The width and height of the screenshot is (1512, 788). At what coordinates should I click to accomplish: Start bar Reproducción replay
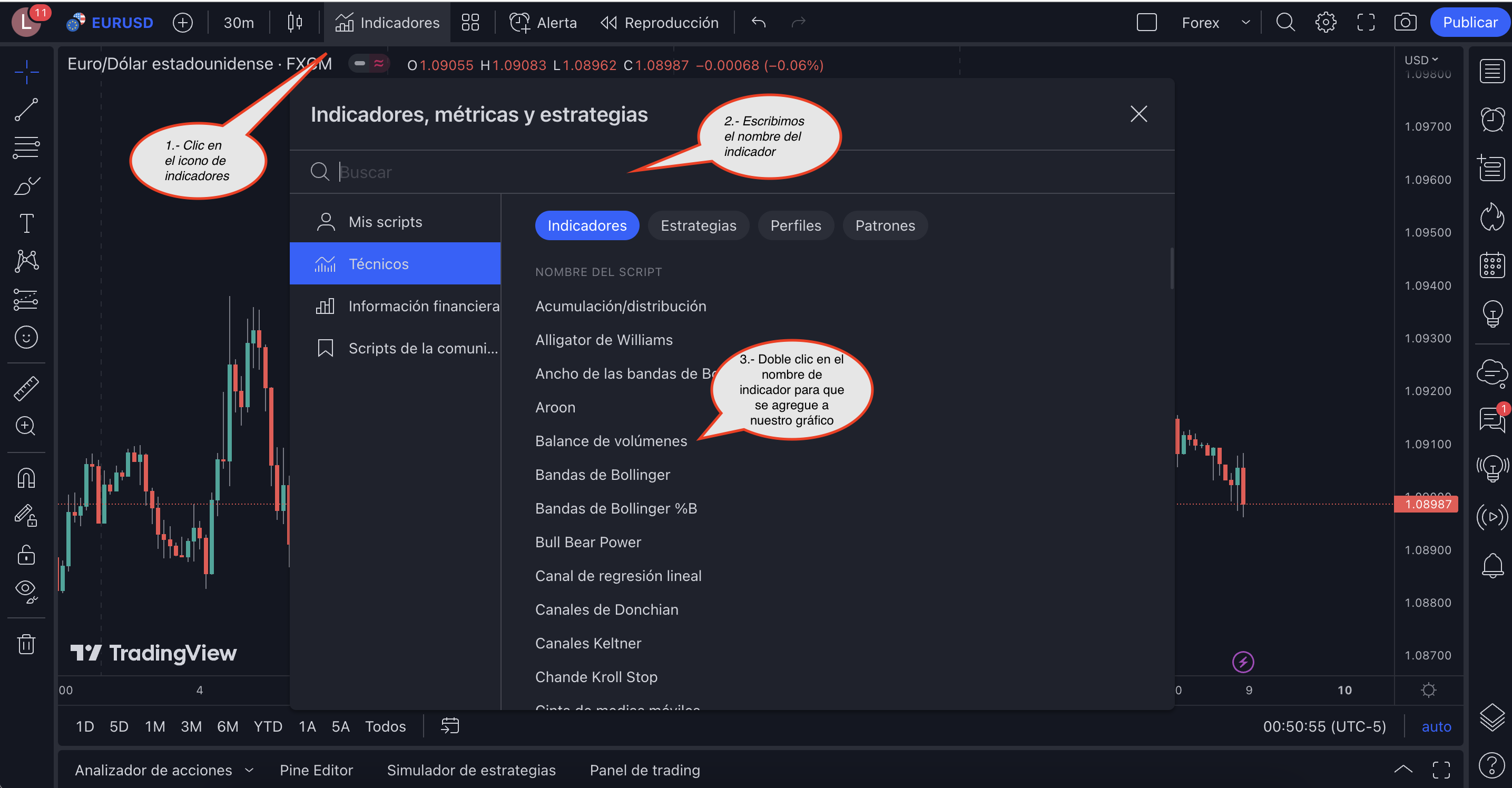pyautogui.click(x=659, y=22)
